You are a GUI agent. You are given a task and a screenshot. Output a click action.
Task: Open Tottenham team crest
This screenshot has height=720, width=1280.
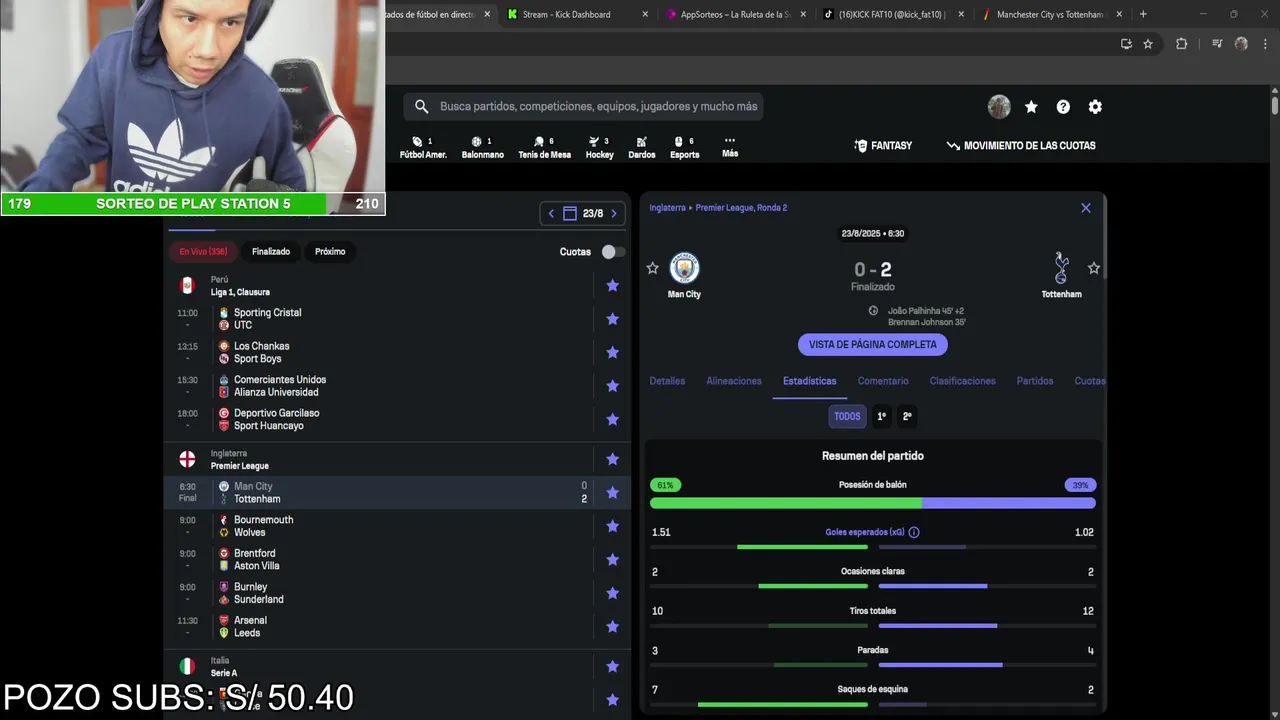[1061, 268]
